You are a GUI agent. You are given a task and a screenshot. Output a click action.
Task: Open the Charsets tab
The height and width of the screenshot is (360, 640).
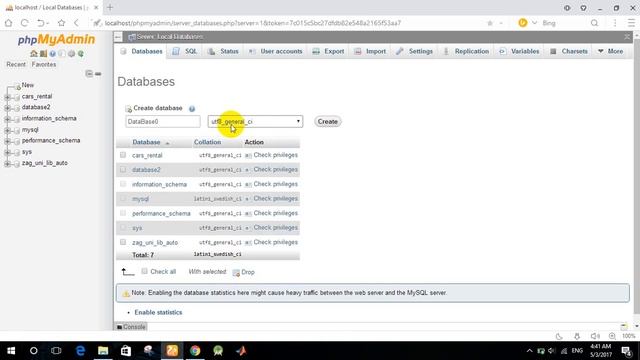[569, 51]
